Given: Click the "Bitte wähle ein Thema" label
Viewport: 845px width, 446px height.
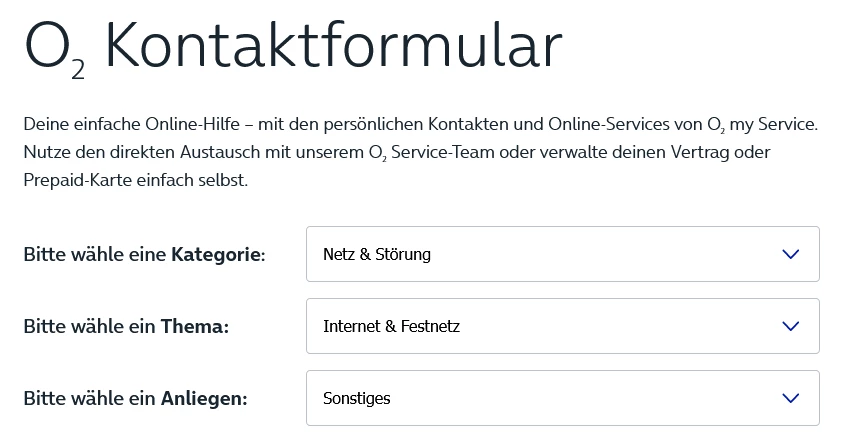Looking at the screenshot, I should [x=126, y=327].
